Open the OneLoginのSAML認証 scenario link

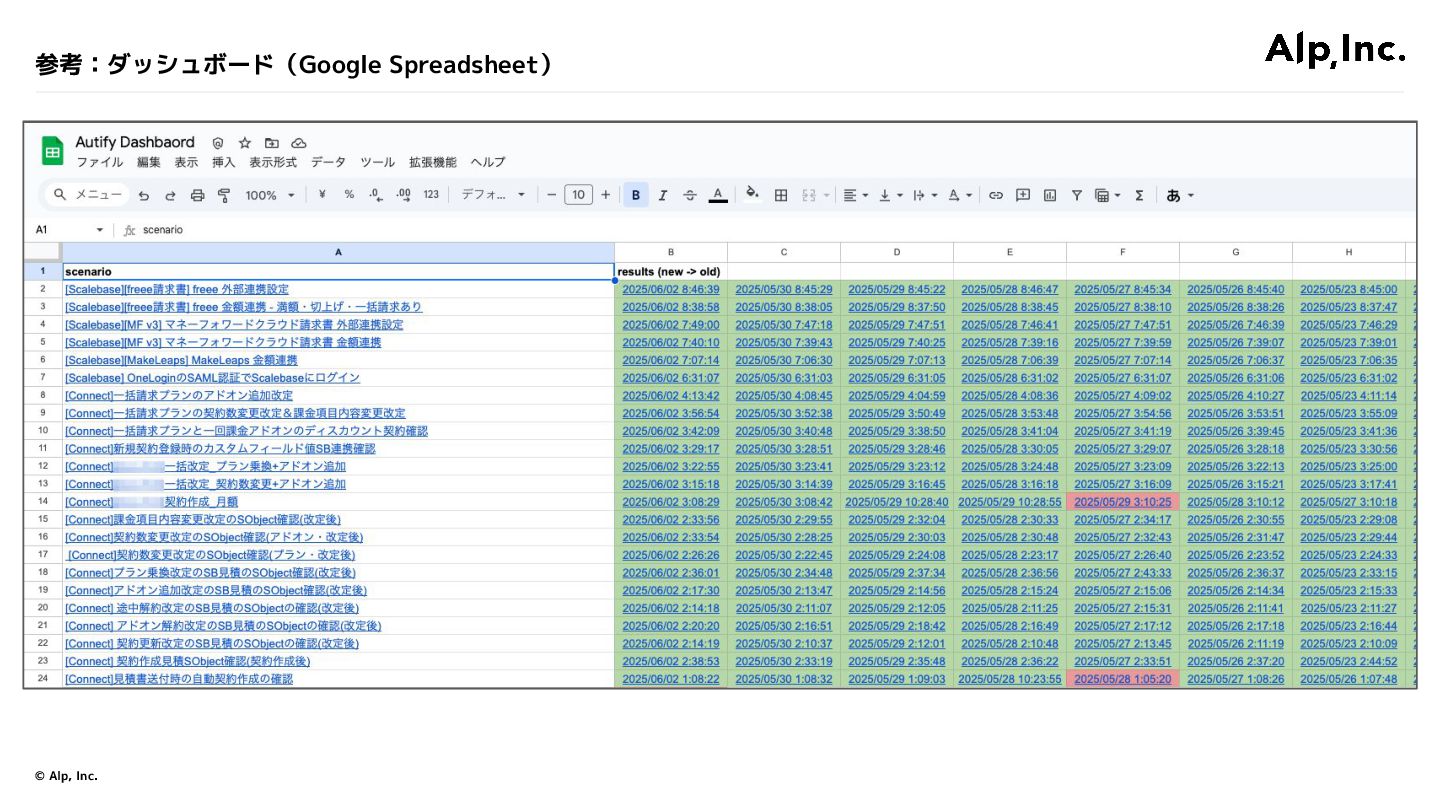(212, 378)
